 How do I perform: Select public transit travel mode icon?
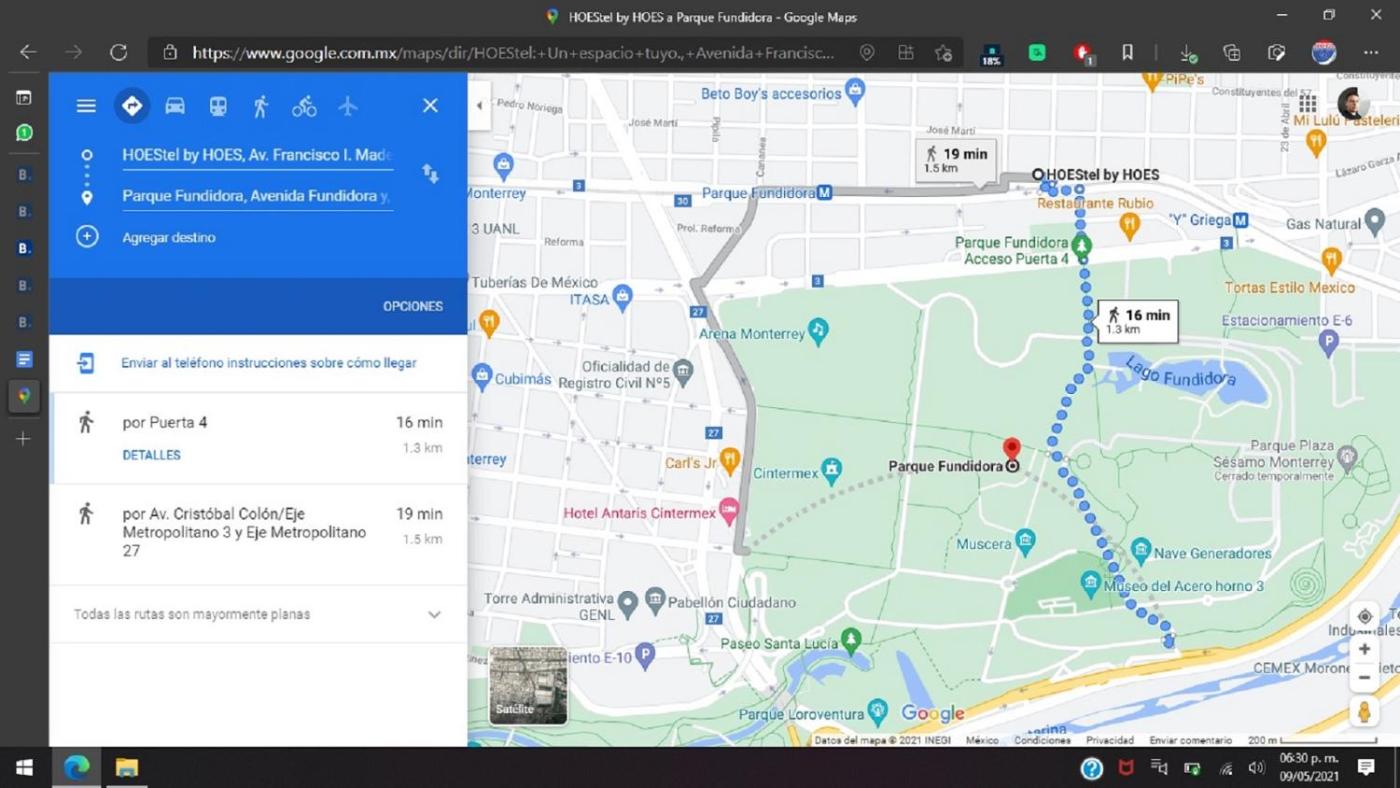pos(218,106)
